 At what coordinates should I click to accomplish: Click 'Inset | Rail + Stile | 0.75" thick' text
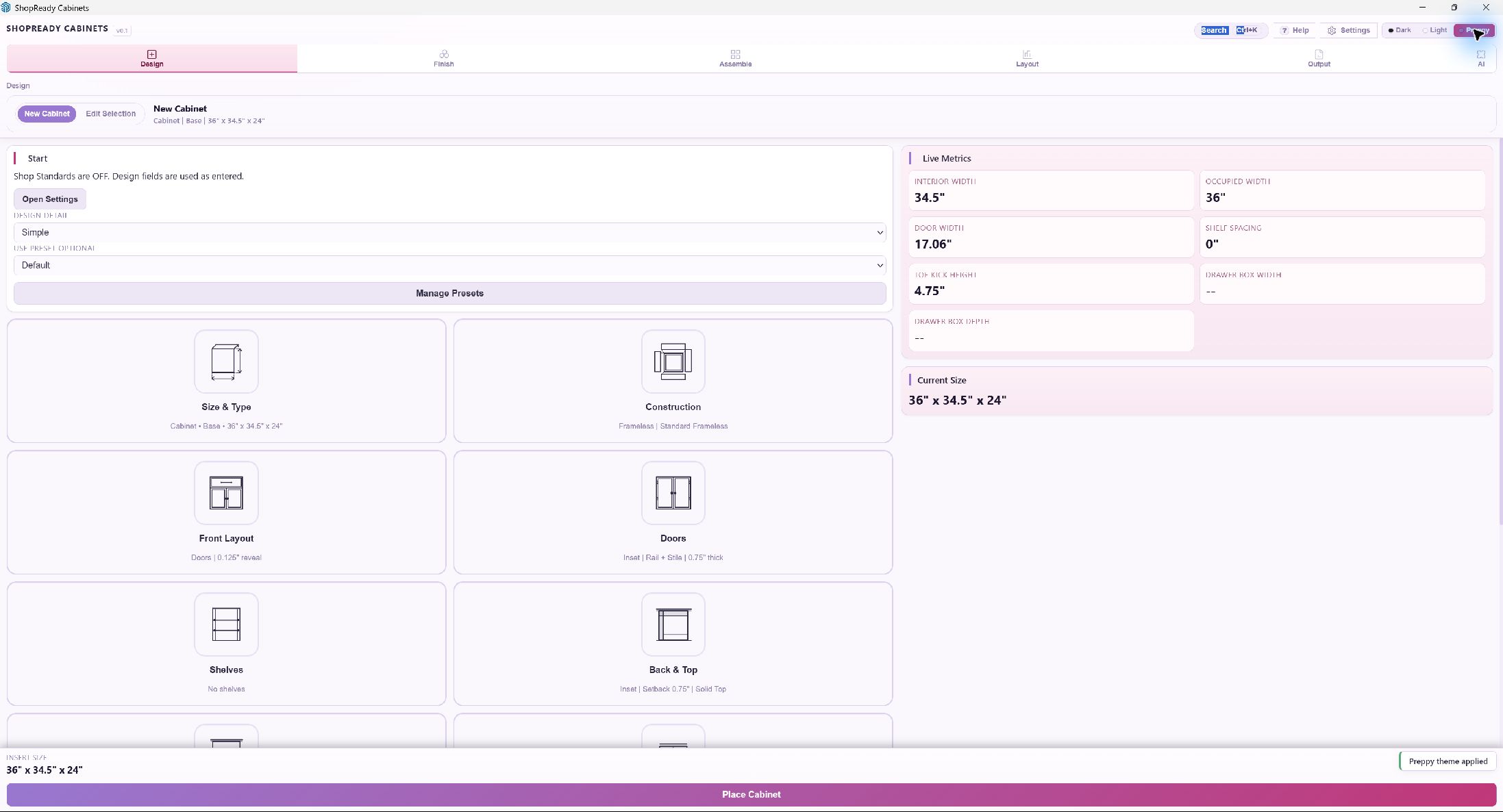click(673, 557)
